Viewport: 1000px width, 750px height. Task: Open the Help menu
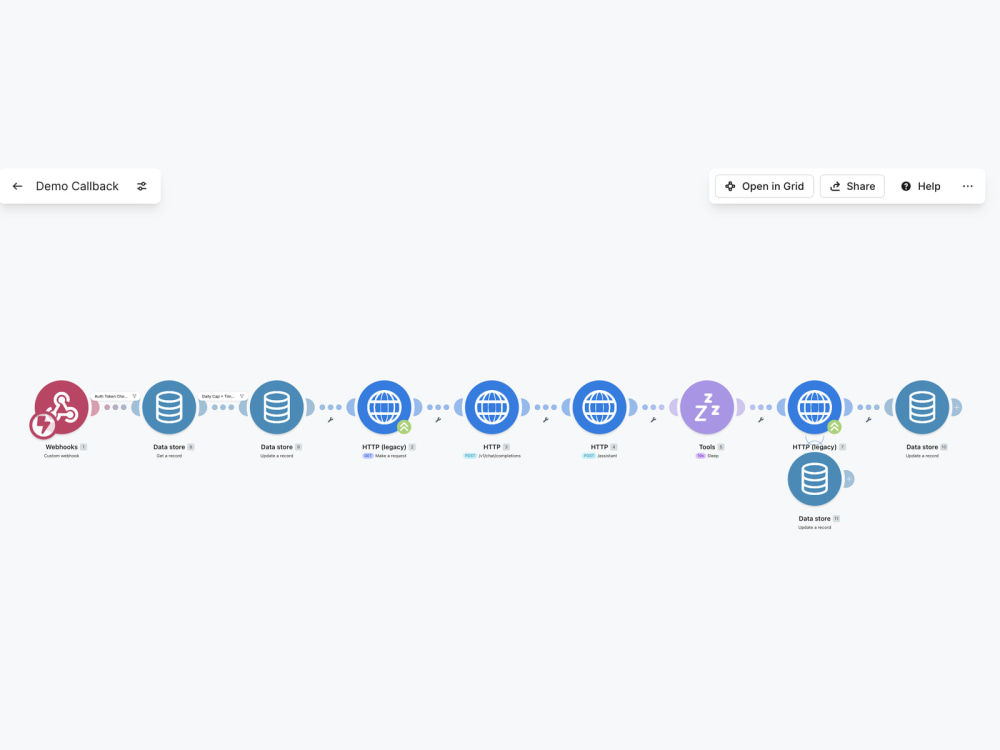click(920, 186)
